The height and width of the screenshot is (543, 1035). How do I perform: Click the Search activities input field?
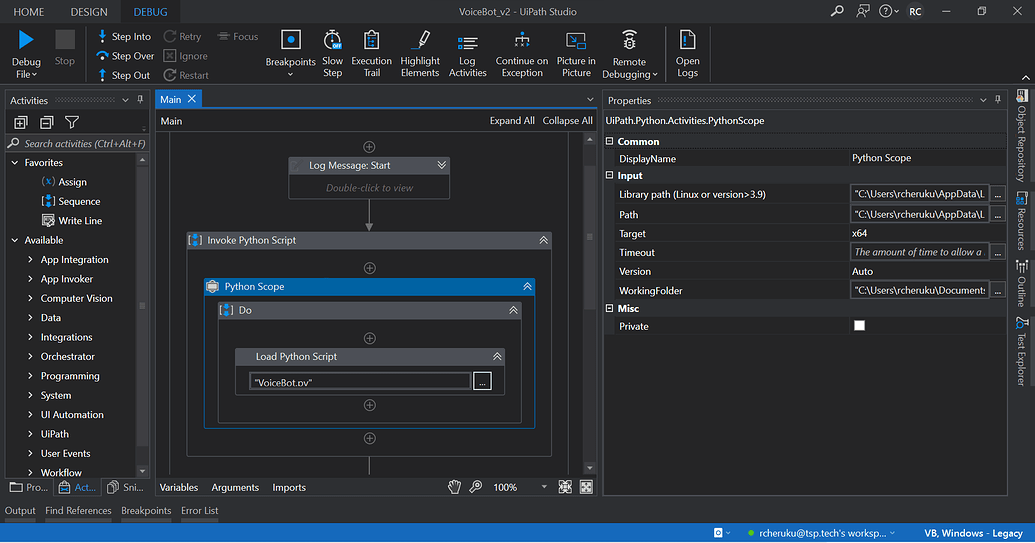[80, 144]
